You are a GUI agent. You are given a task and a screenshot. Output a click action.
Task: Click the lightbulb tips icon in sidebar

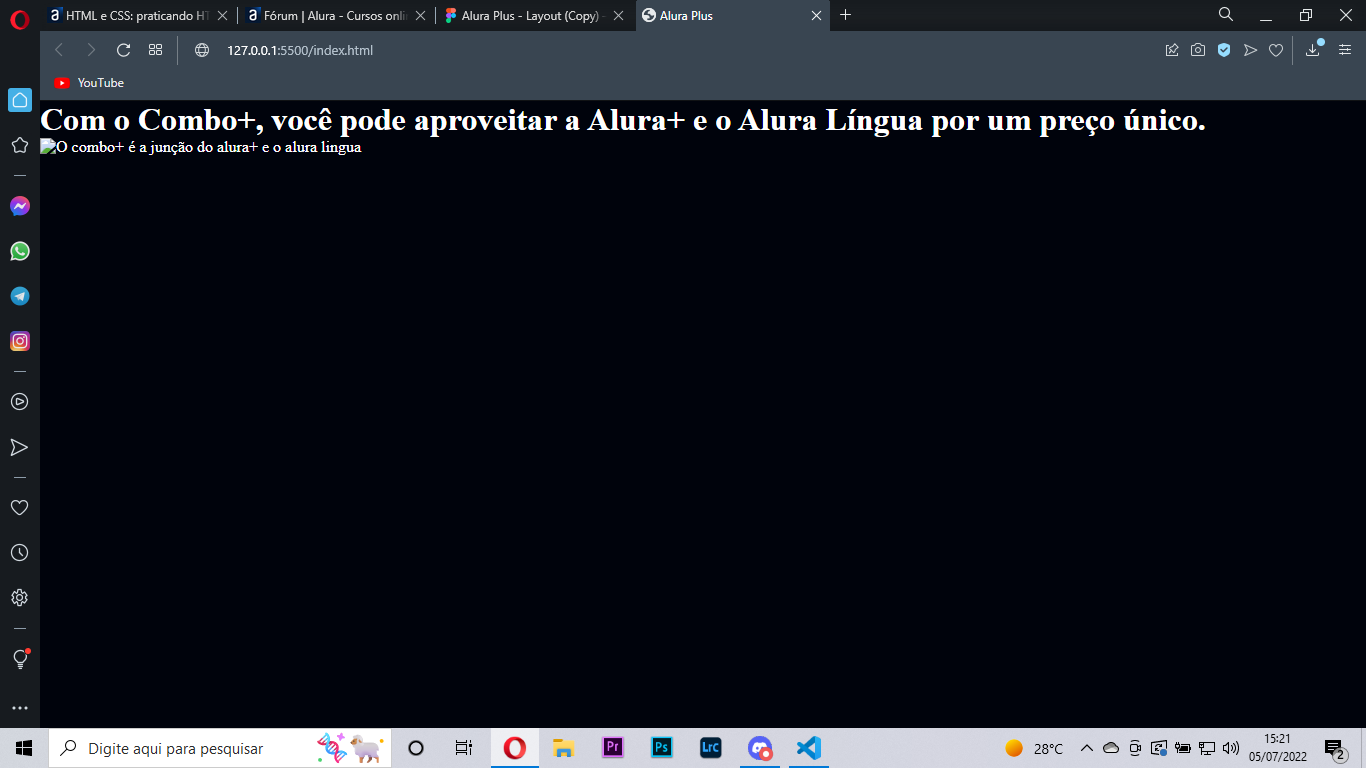click(19, 659)
